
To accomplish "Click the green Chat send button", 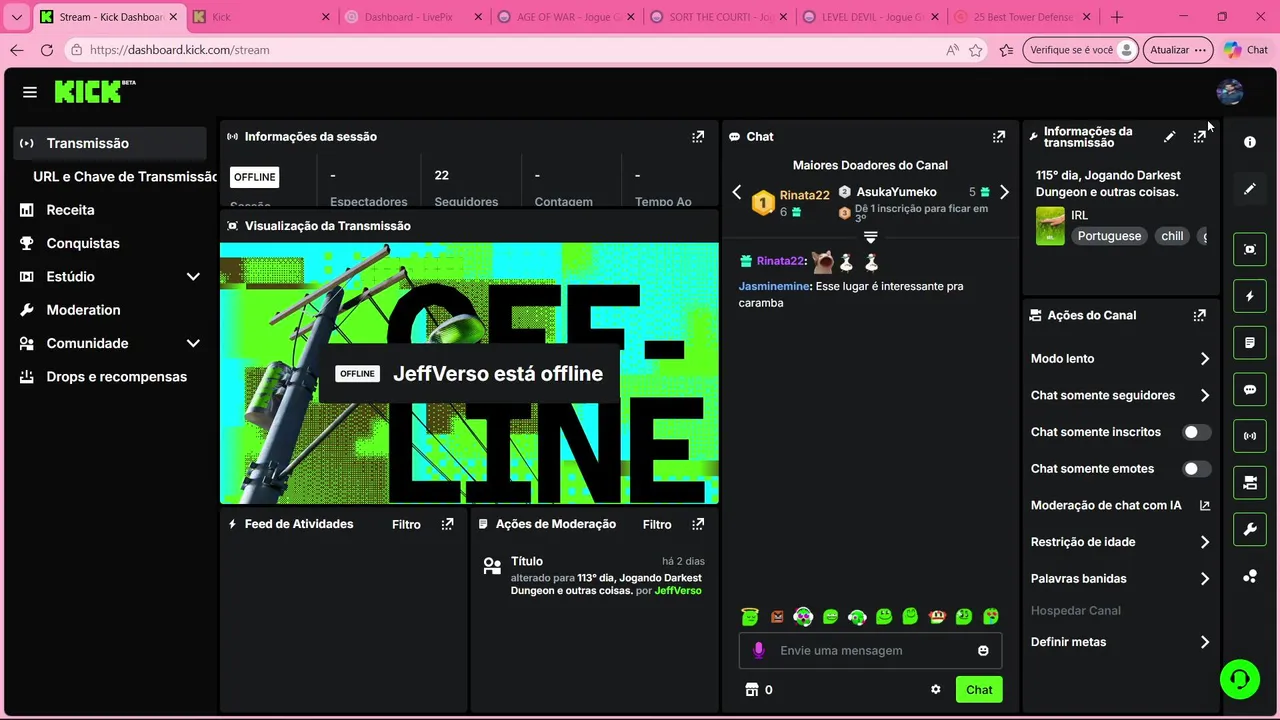I will 979,689.
